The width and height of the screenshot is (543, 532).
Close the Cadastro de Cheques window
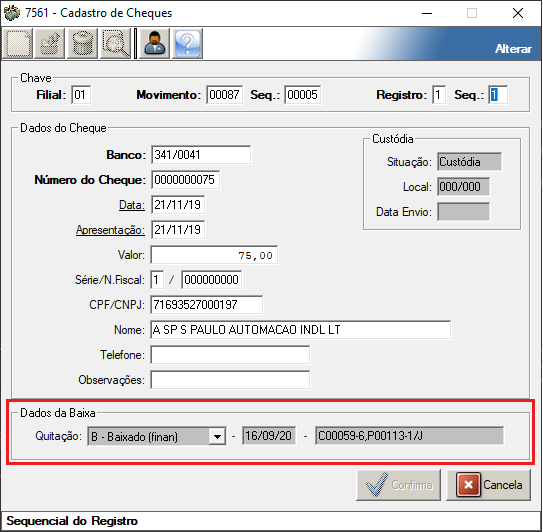(518, 13)
